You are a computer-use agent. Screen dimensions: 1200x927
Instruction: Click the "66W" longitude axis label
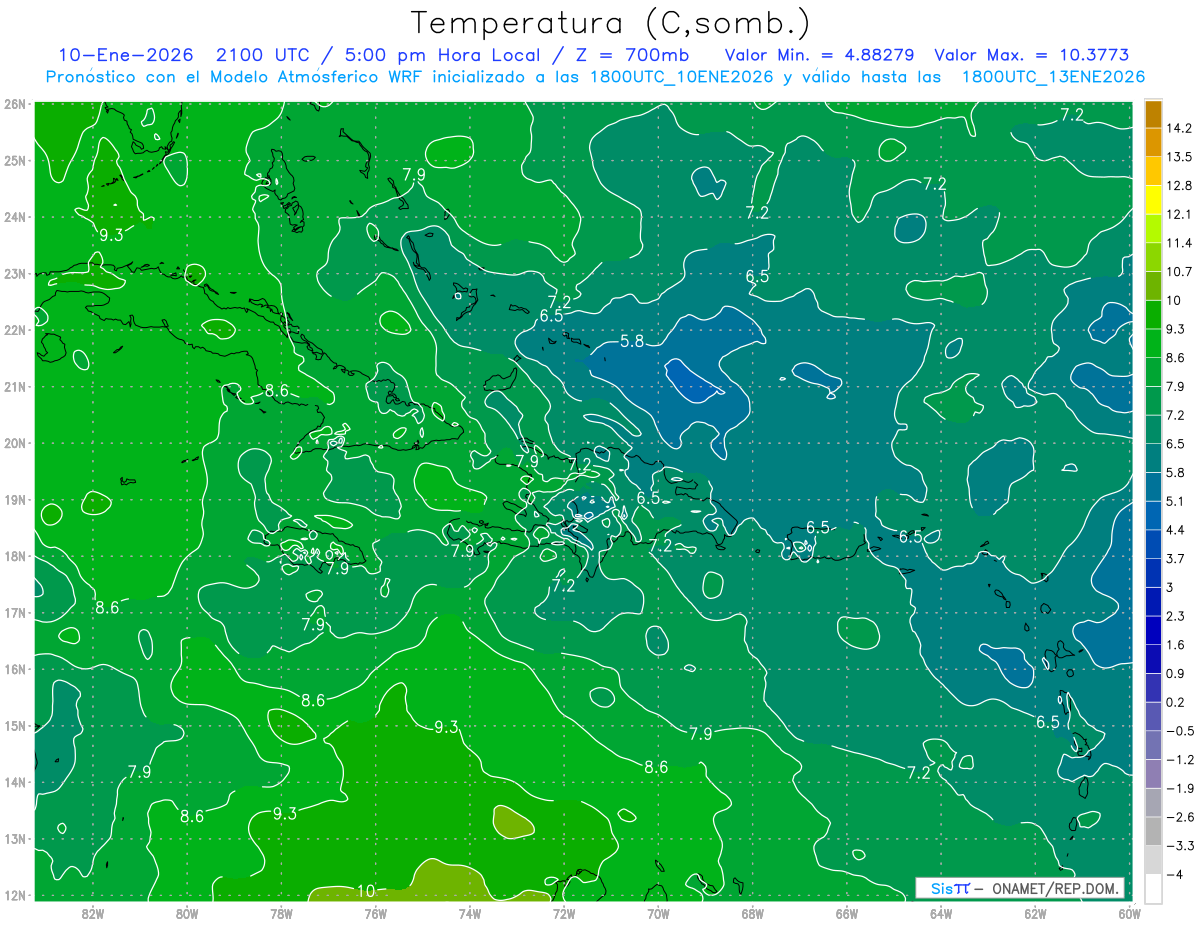[x=846, y=912]
